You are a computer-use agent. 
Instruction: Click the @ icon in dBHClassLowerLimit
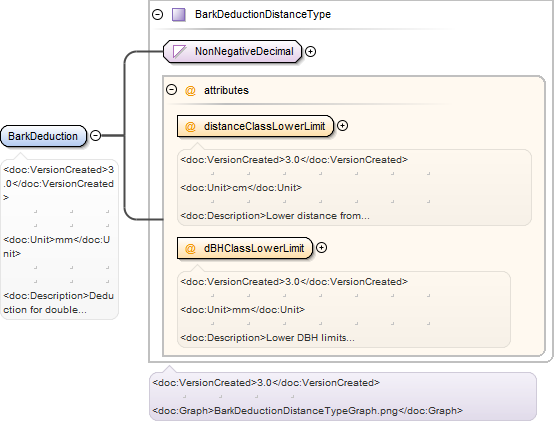[x=190, y=248]
